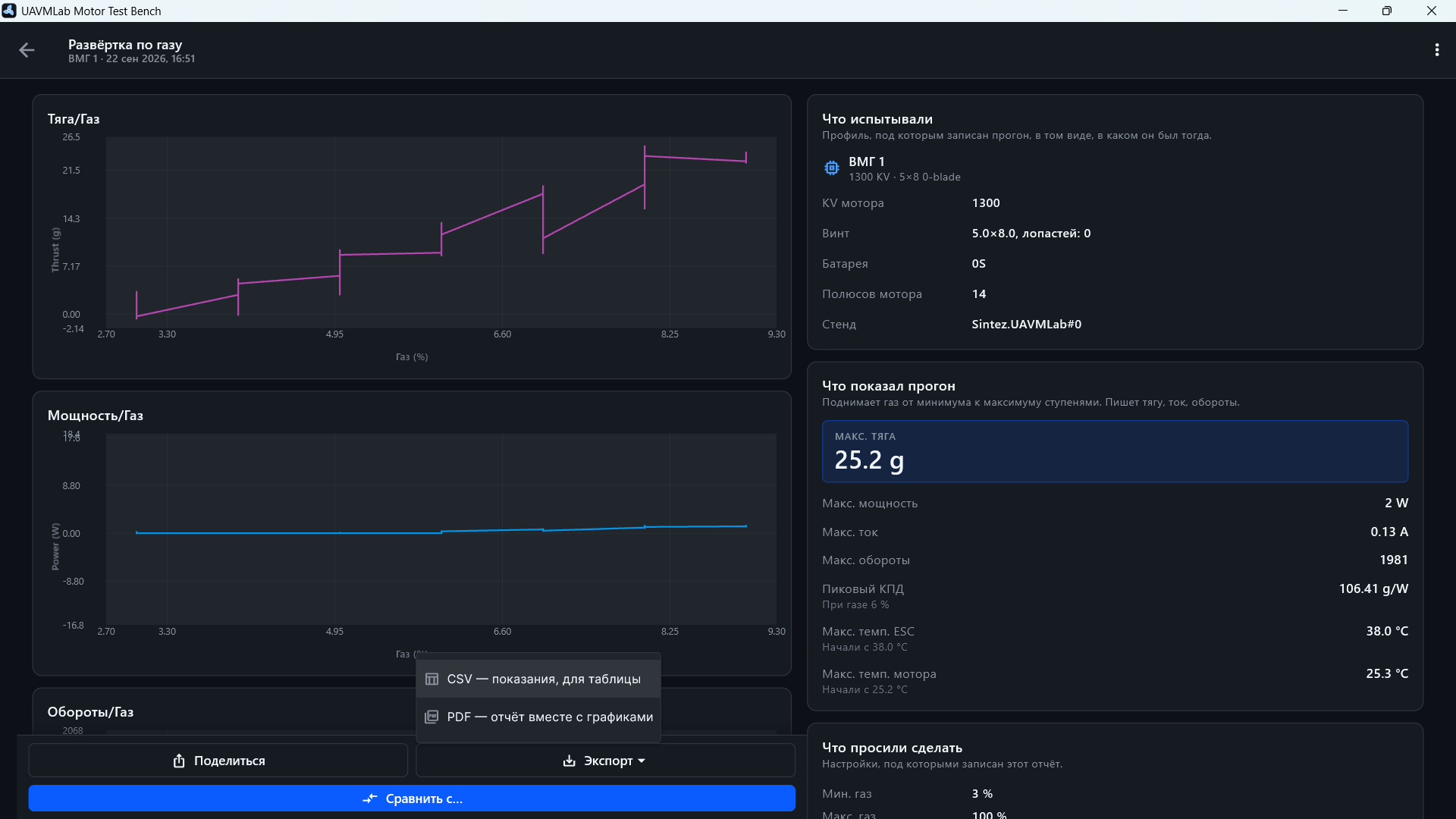Click the Макс. темп. мотора value 25.3 °C

pyautogui.click(x=1387, y=673)
